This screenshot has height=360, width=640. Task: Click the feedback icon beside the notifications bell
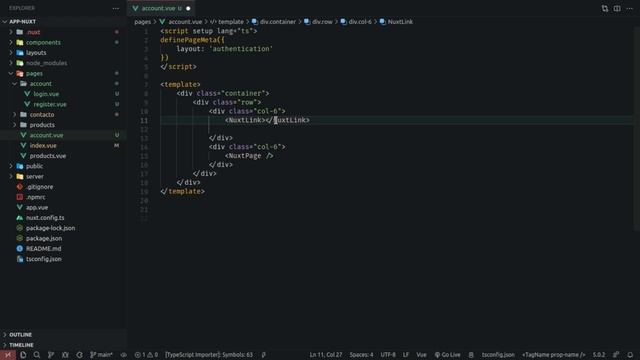(x=616, y=355)
